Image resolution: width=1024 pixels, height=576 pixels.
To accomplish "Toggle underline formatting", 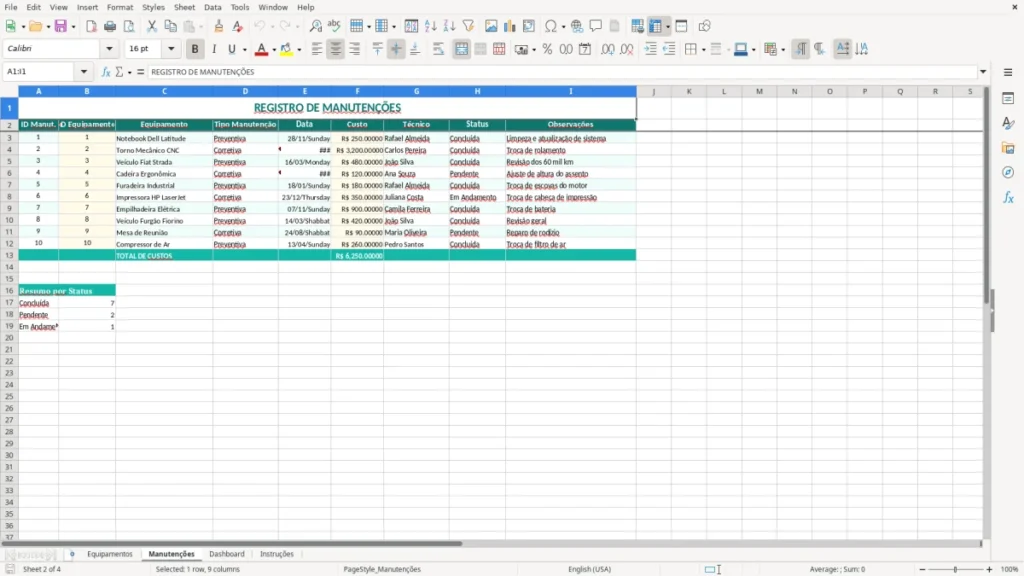I will click(x=231, y=49).
